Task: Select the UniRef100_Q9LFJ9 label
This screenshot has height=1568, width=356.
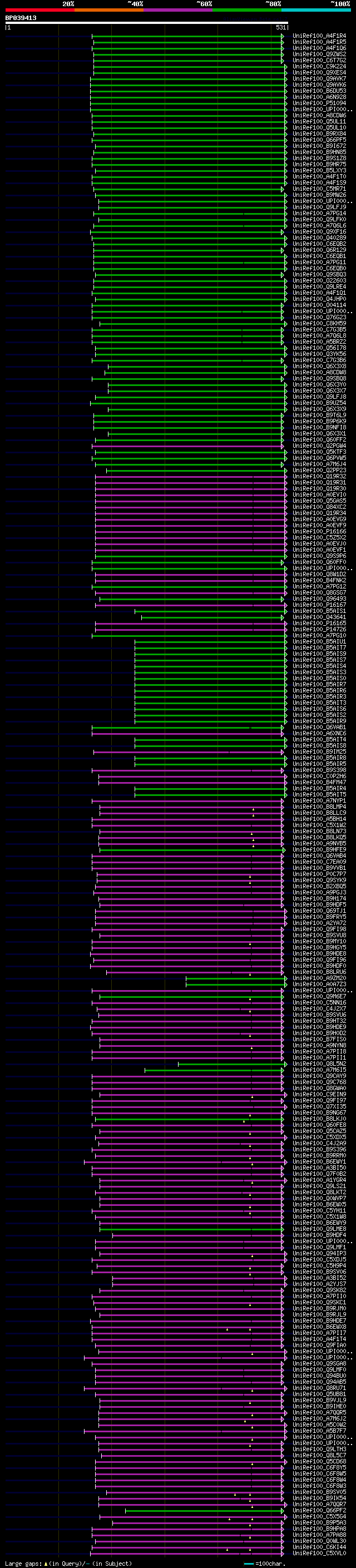Action: pos(319,207)
